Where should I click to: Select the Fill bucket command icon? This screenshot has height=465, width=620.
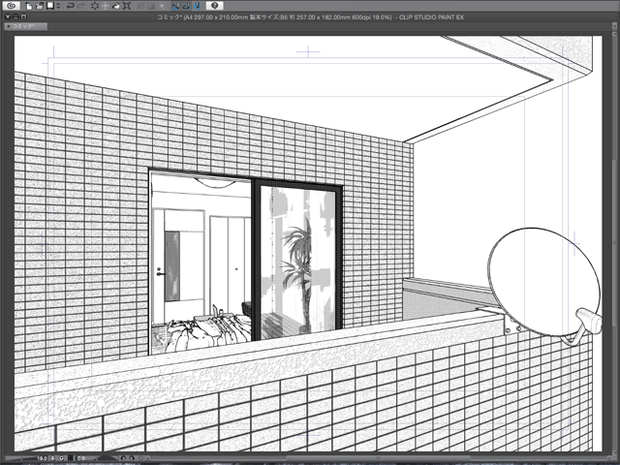point(116,6)
